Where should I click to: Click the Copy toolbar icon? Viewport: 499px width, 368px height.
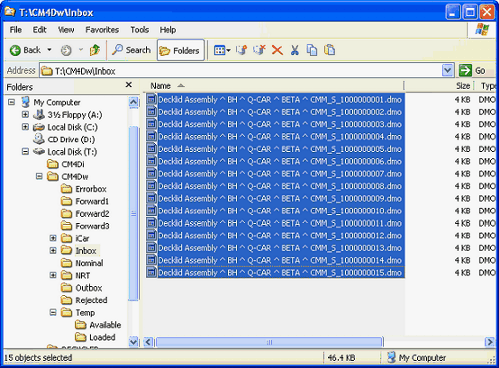pyautogui.click(x=312, y=50)
